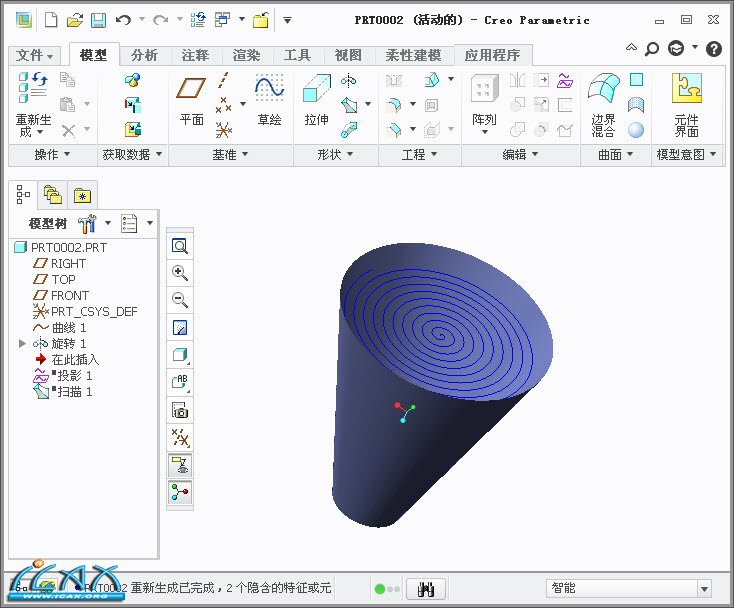Click the refit view icon

[180, 246]
